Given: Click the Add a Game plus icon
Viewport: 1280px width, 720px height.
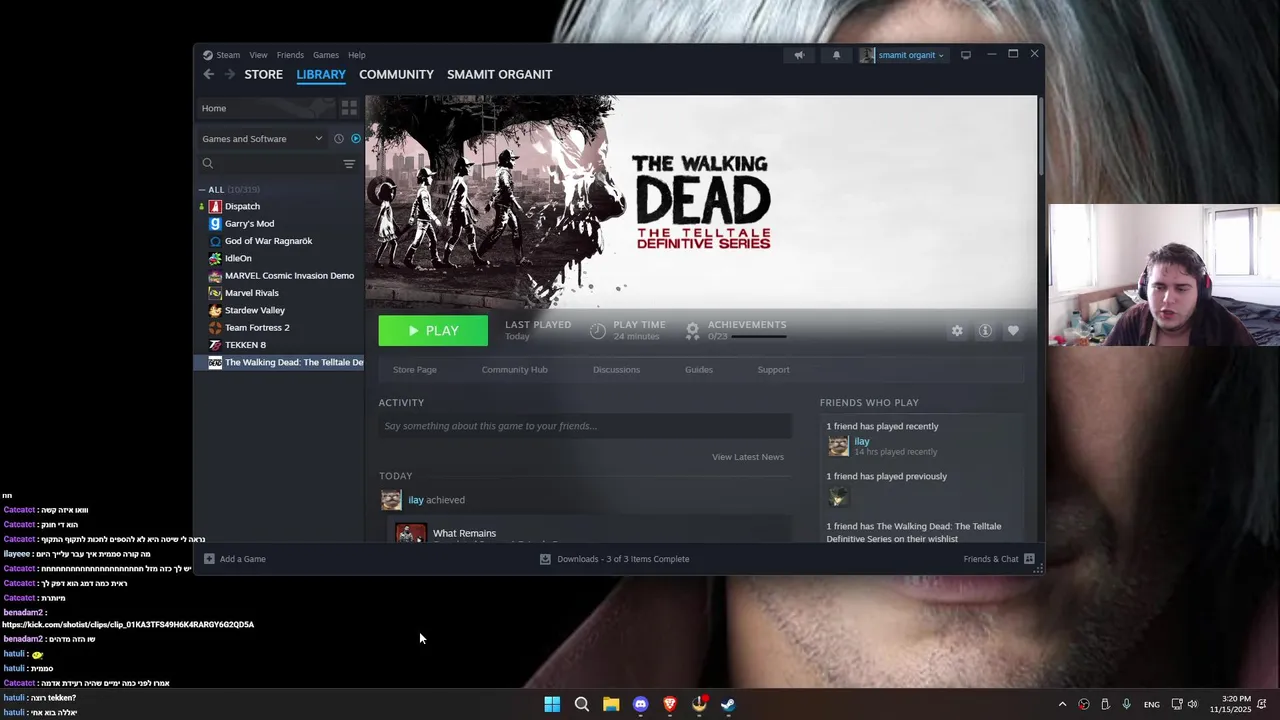Looking at the screenshot, I should (x=209, y=559).
